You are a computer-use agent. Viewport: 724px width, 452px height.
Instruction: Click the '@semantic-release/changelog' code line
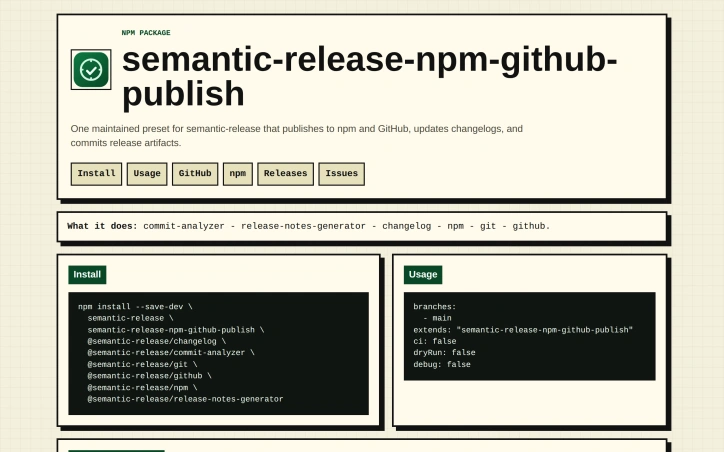click(157, 341)
